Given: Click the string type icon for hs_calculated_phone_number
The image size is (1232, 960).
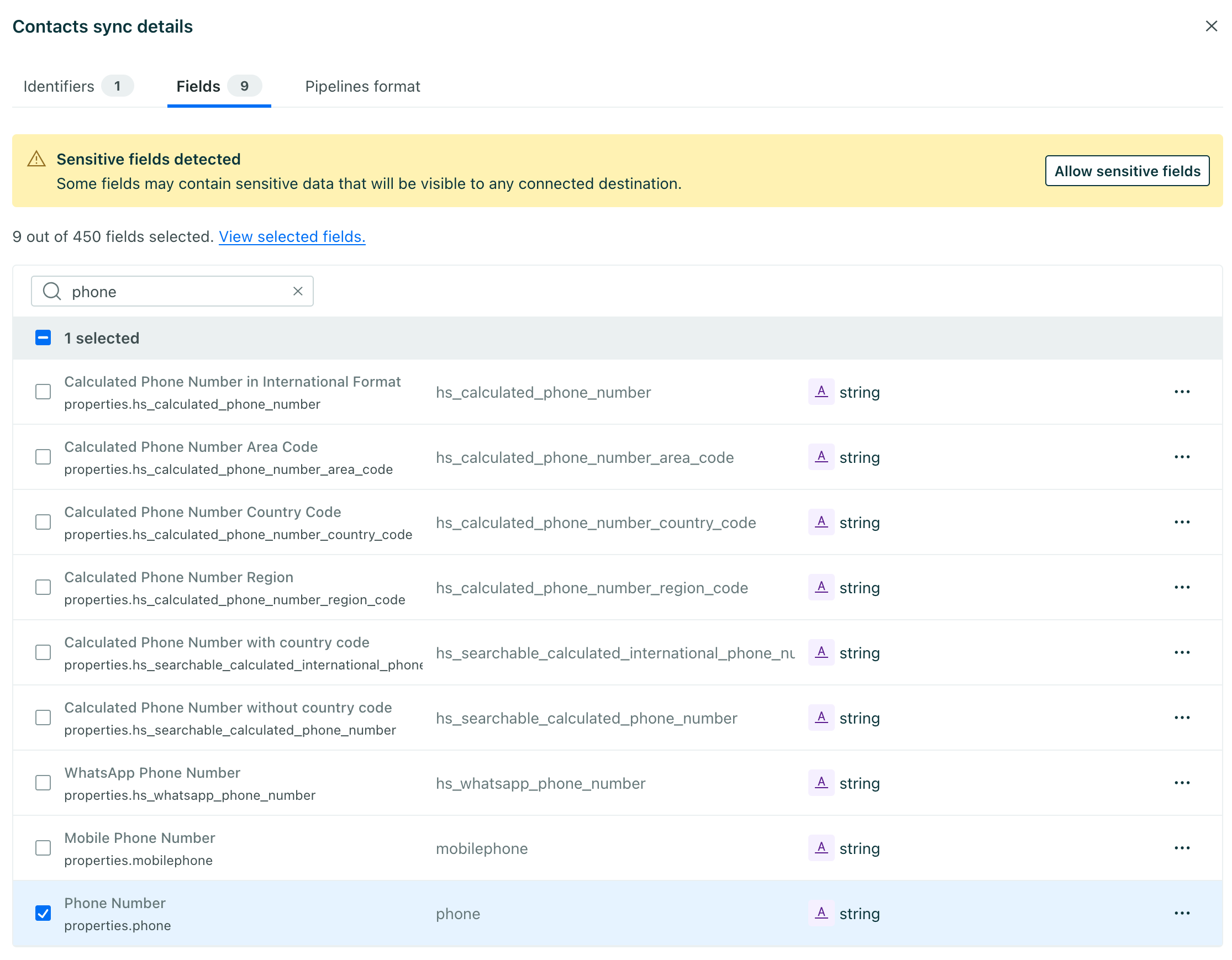Looking at the screenshot, I should [822, 392].
